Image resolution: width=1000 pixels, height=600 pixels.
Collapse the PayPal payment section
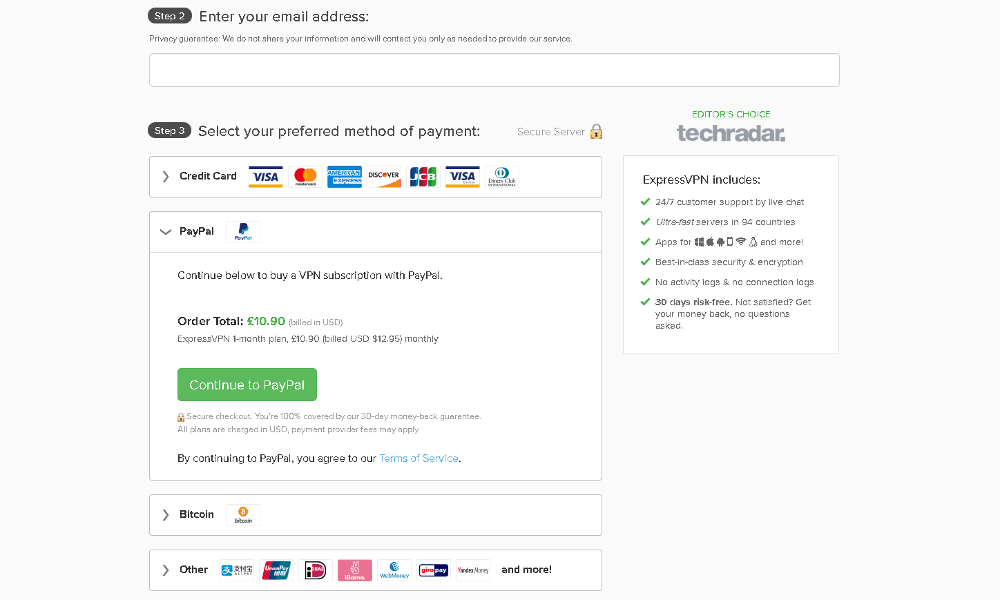(x=375, y=232)
